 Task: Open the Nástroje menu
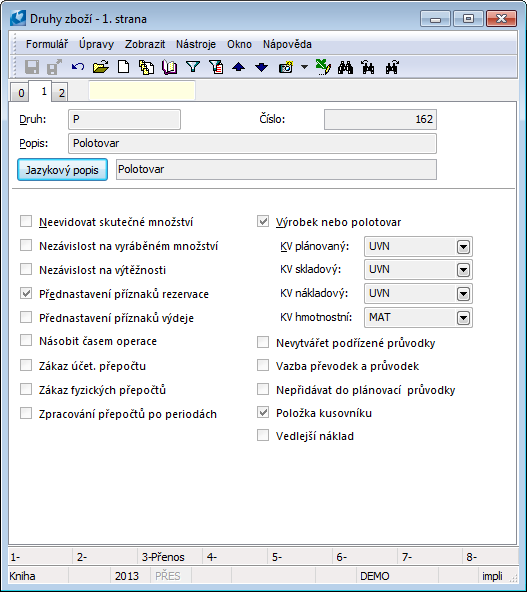[x=196, y=44]
